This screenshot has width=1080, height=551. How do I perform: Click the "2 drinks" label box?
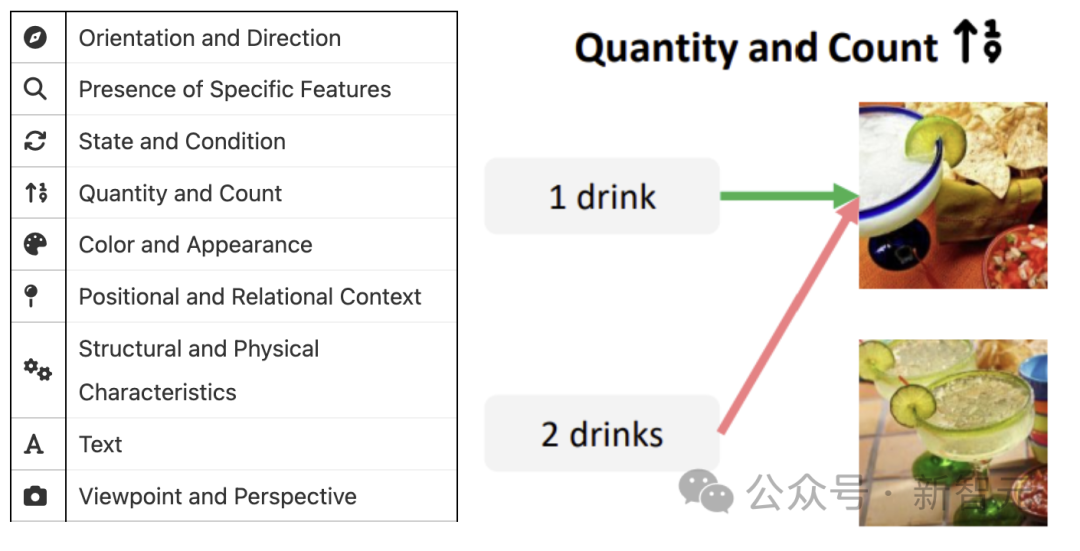pos(602,434)
